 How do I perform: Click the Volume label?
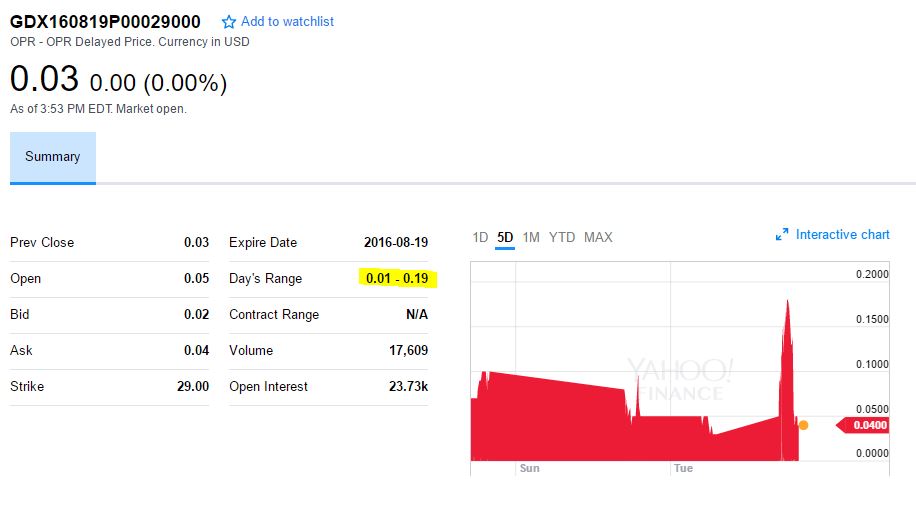click(x=251, y=351)
